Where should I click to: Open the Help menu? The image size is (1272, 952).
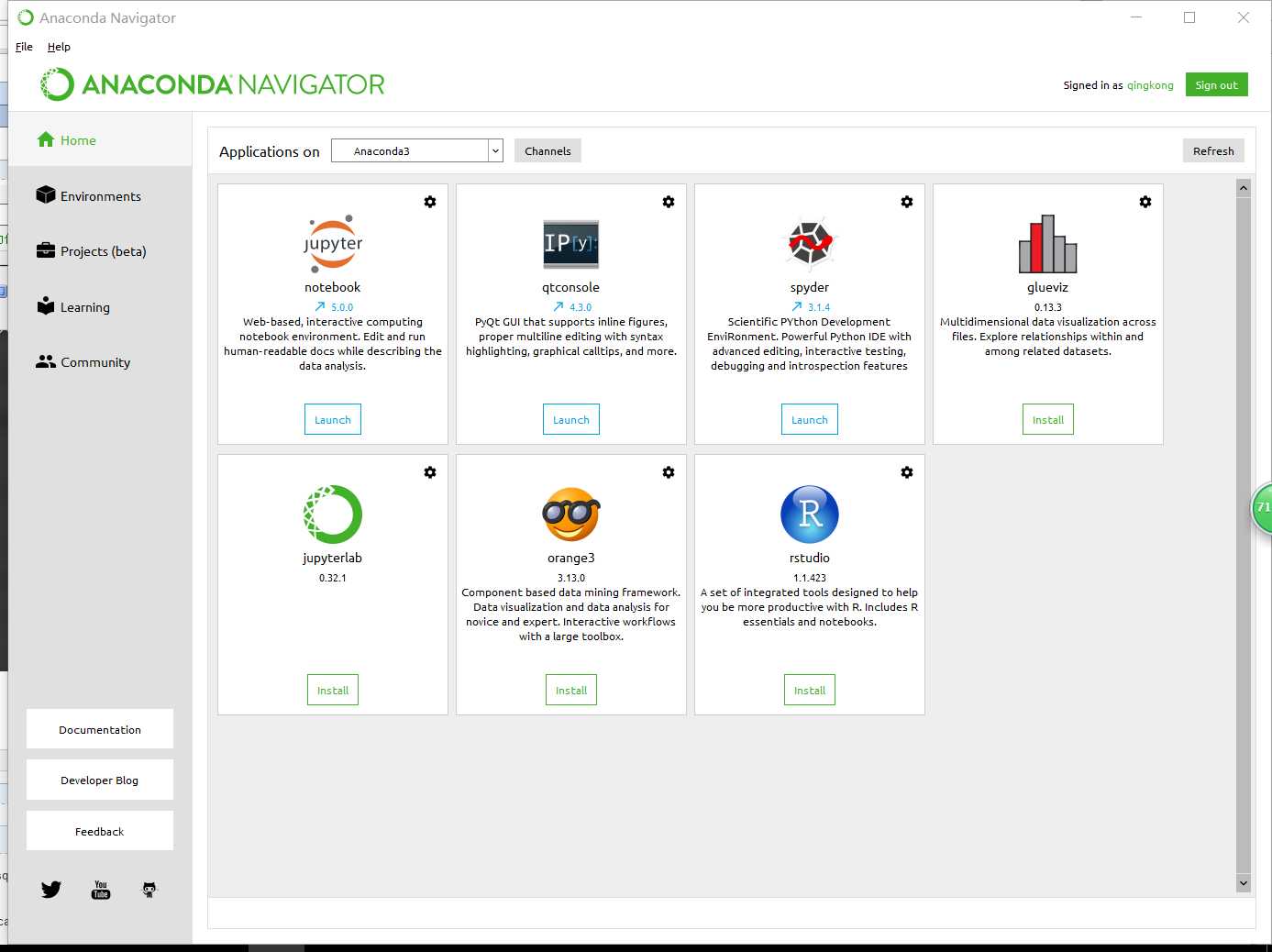(x=59, y=47)
